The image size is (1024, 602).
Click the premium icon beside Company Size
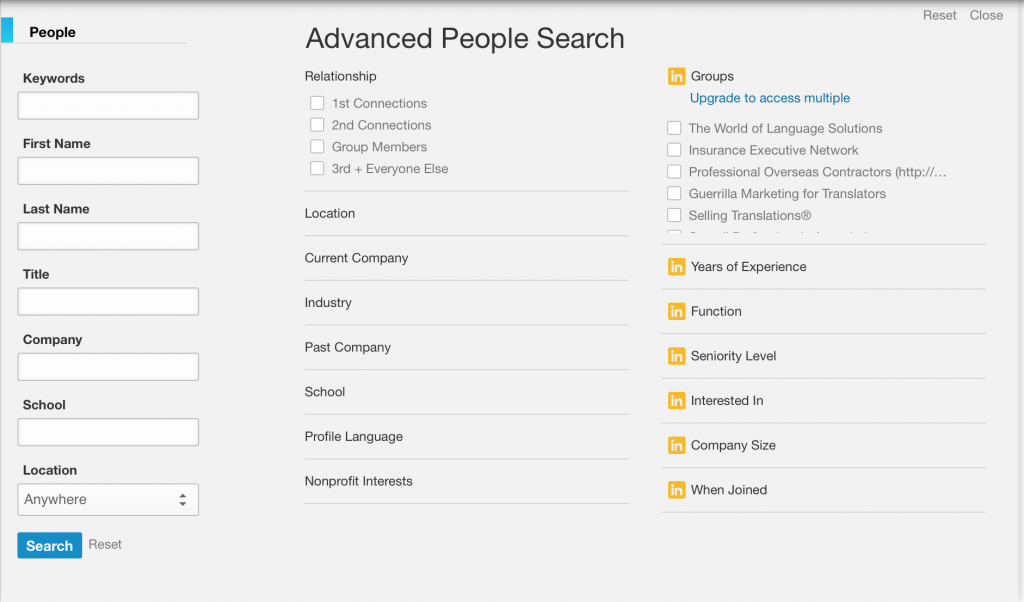(x=676, y=445)
